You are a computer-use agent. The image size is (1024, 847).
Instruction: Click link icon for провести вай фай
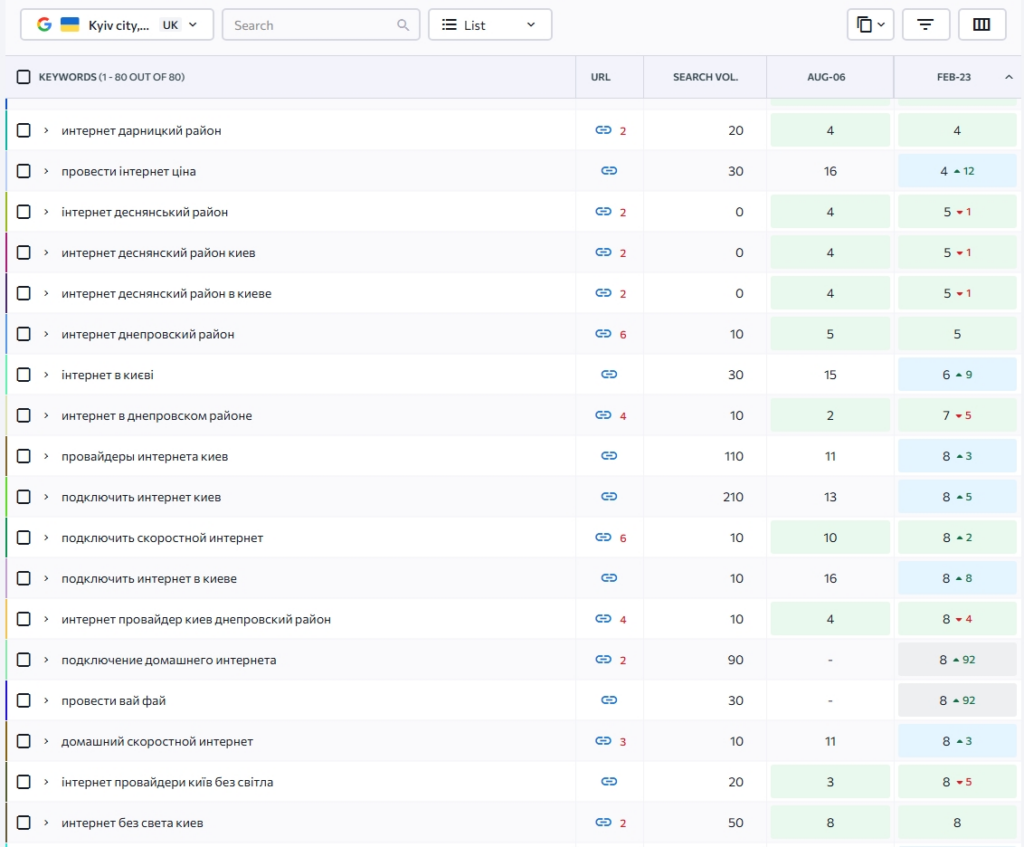(x=609, y=700)
